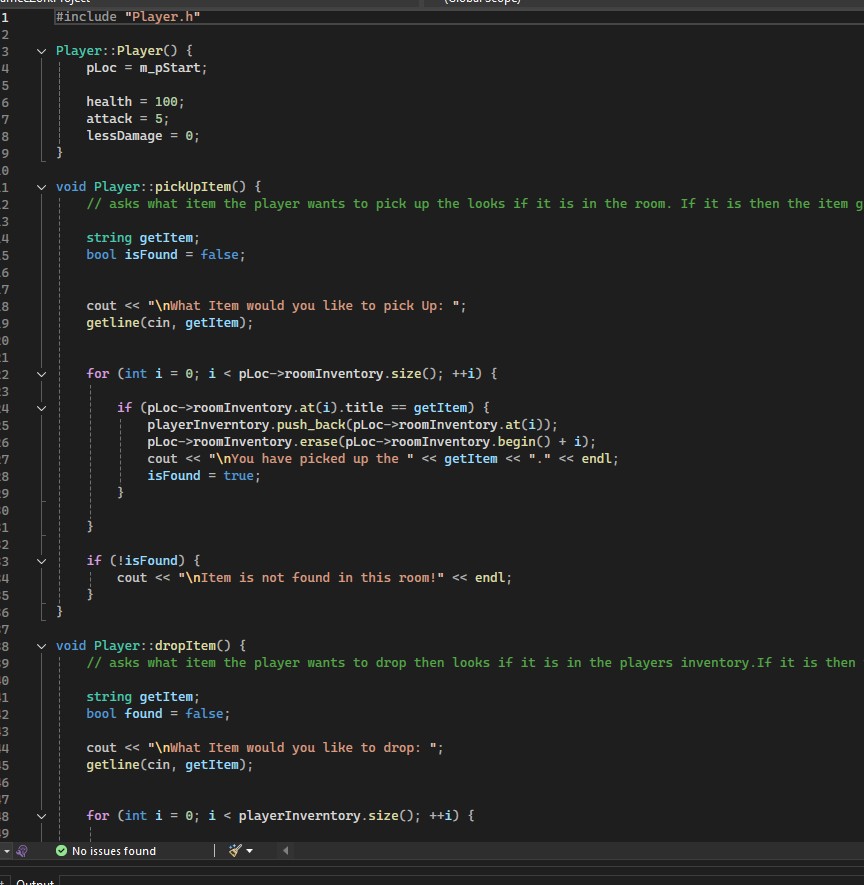Click the bool isFound = false; declaration
Image resolution: width=864 pixels, height=885 pixels.
pyautogui.click(x=166, y=255)
